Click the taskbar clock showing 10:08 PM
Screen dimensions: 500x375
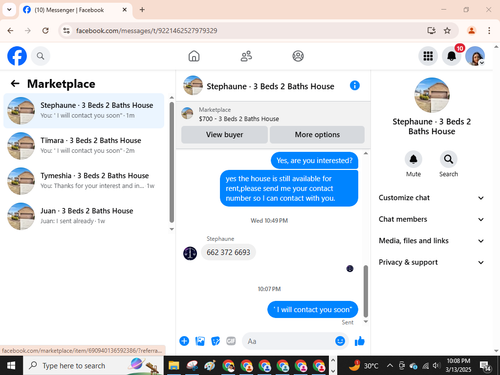pyautogui.click(x=458, y=365)
